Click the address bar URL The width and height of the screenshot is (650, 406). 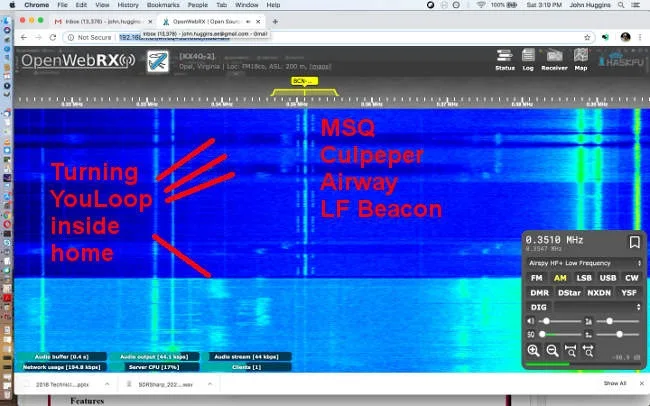point(174,37)
